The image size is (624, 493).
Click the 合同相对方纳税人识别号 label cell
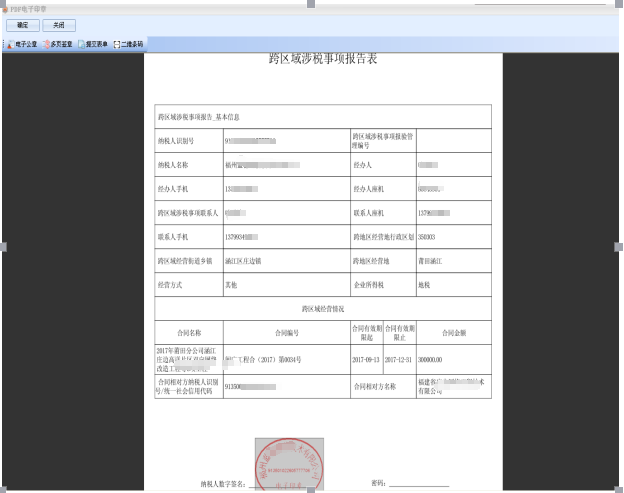(189, 386)
